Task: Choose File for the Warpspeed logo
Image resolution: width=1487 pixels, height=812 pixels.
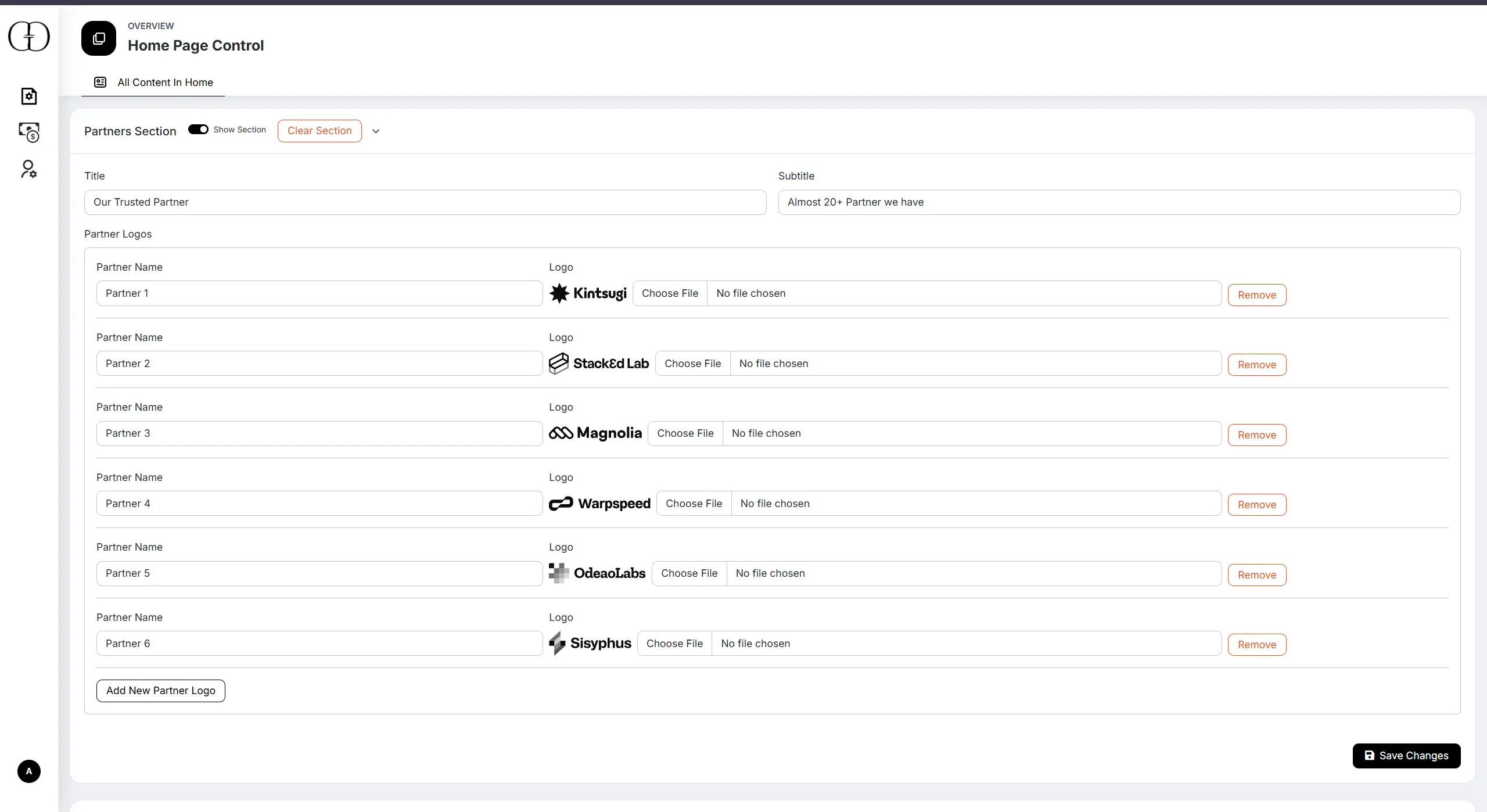Action: (x=694, y=504)
